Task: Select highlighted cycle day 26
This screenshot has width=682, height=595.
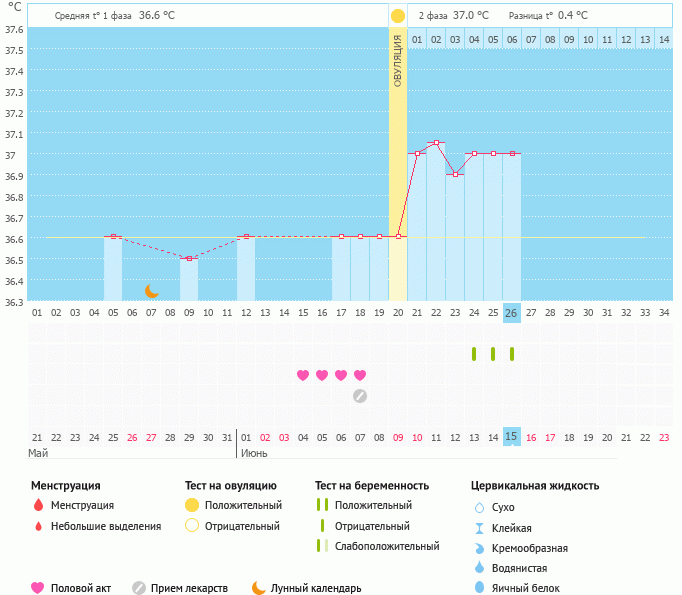Action: point(512,313)
